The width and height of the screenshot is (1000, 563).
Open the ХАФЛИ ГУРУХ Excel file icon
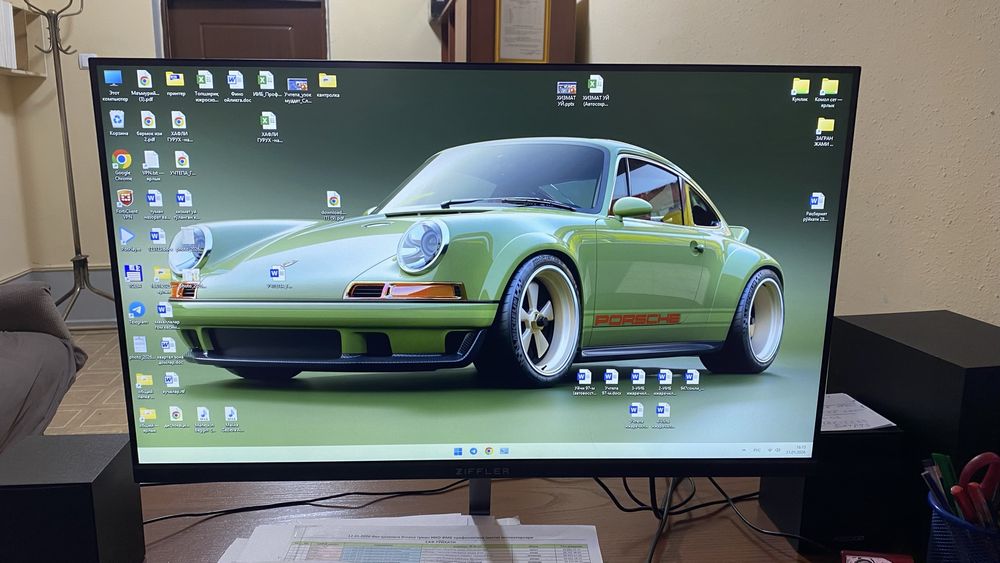coord(268,128)
